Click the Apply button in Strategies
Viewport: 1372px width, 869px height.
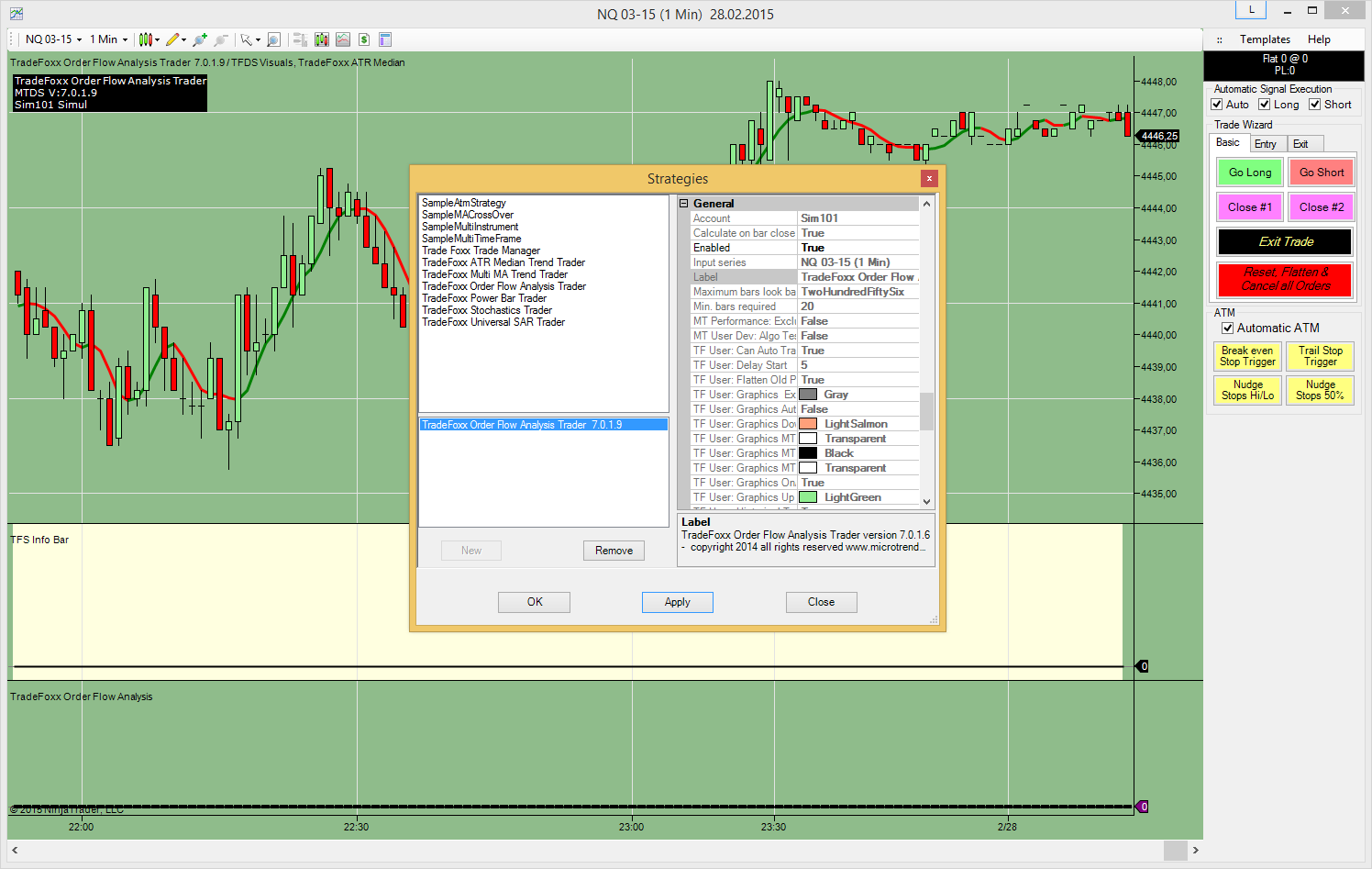tap(677, 602)
